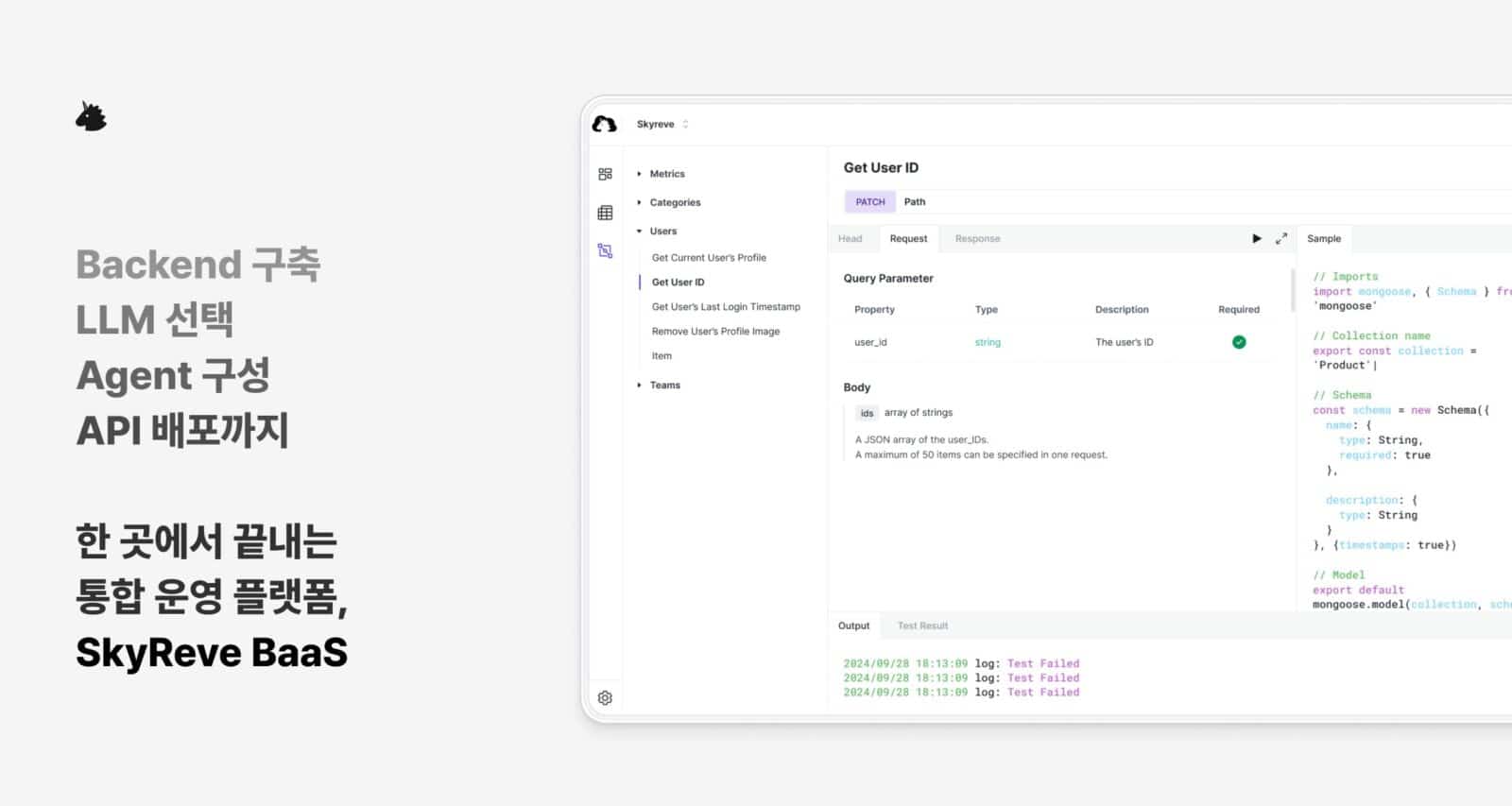The height and width of the screenshot is (806, 1512).
Task: Click the "maximum of 50 items" note
Action: [x=981, y=454]
